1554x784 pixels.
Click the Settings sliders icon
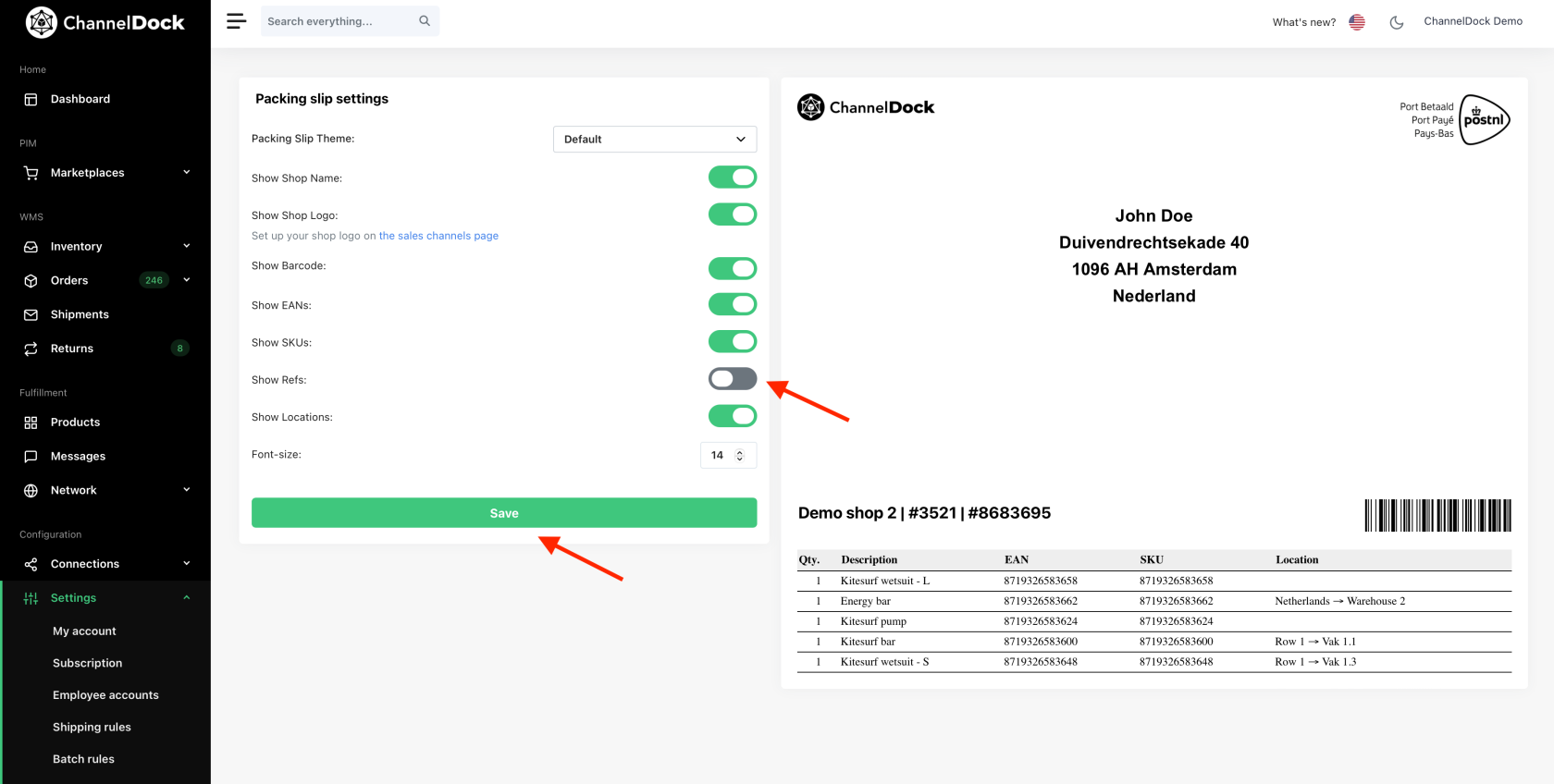31,598
